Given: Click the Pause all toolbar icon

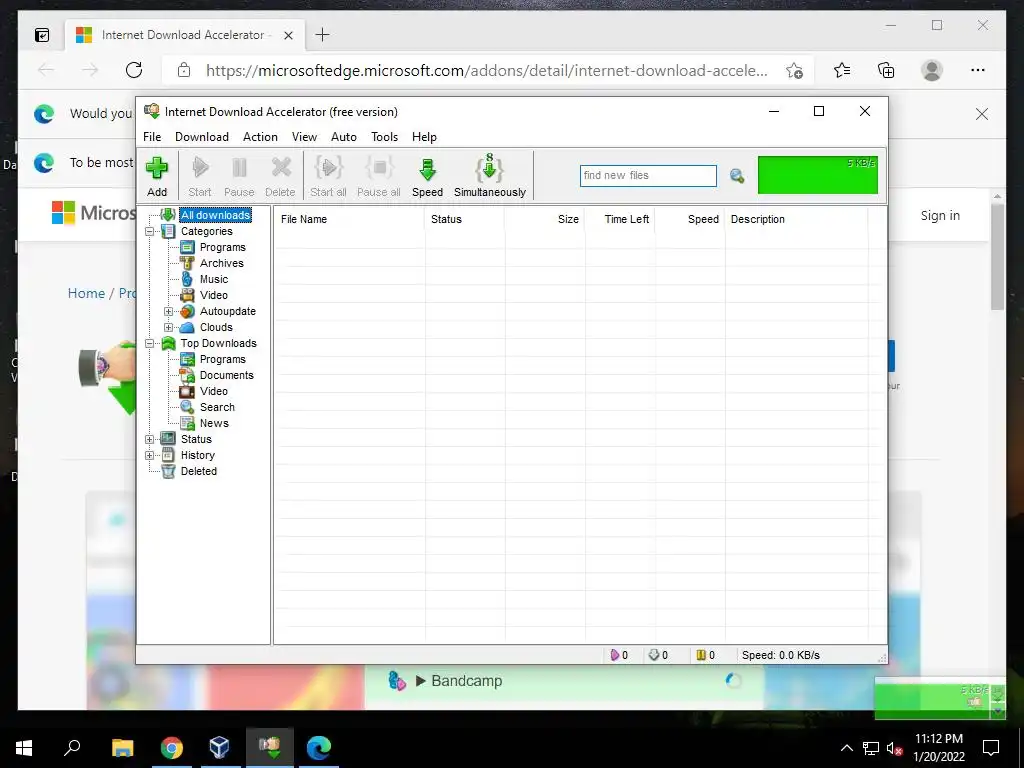Looking at the screenshot, I should (379, 176).
